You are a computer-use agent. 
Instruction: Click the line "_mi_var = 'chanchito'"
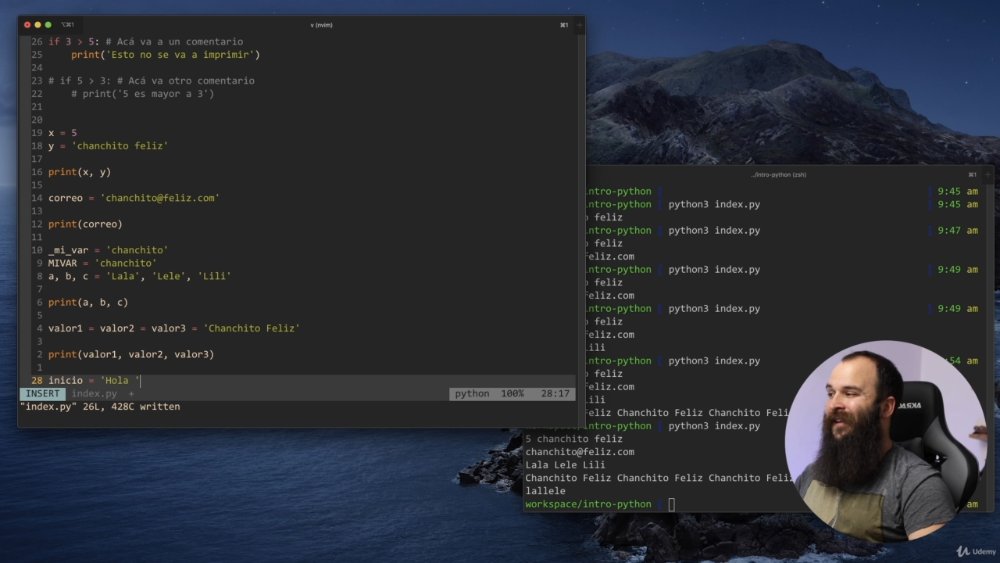108,250
